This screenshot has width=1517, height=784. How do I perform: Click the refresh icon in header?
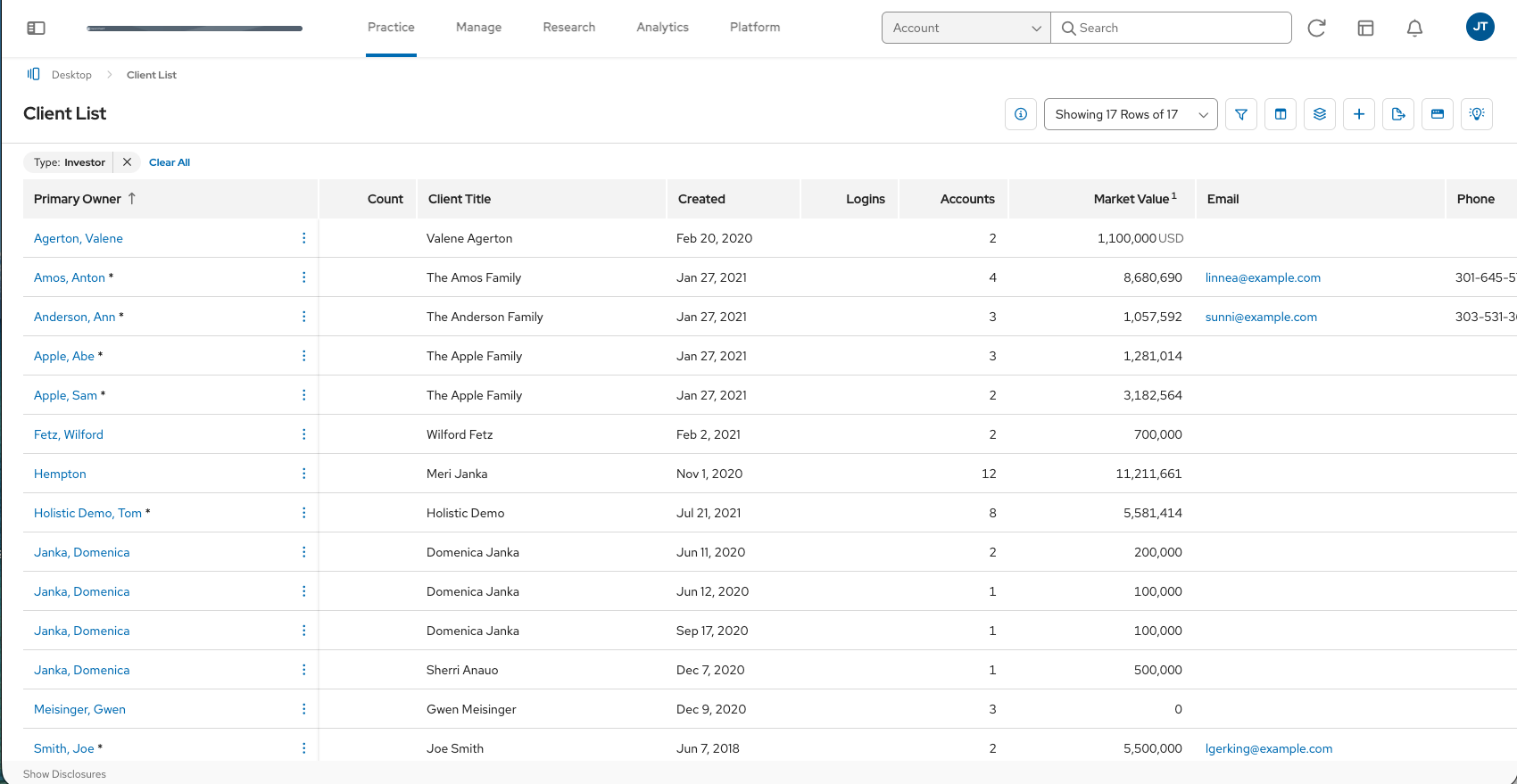pos(1316,28)
